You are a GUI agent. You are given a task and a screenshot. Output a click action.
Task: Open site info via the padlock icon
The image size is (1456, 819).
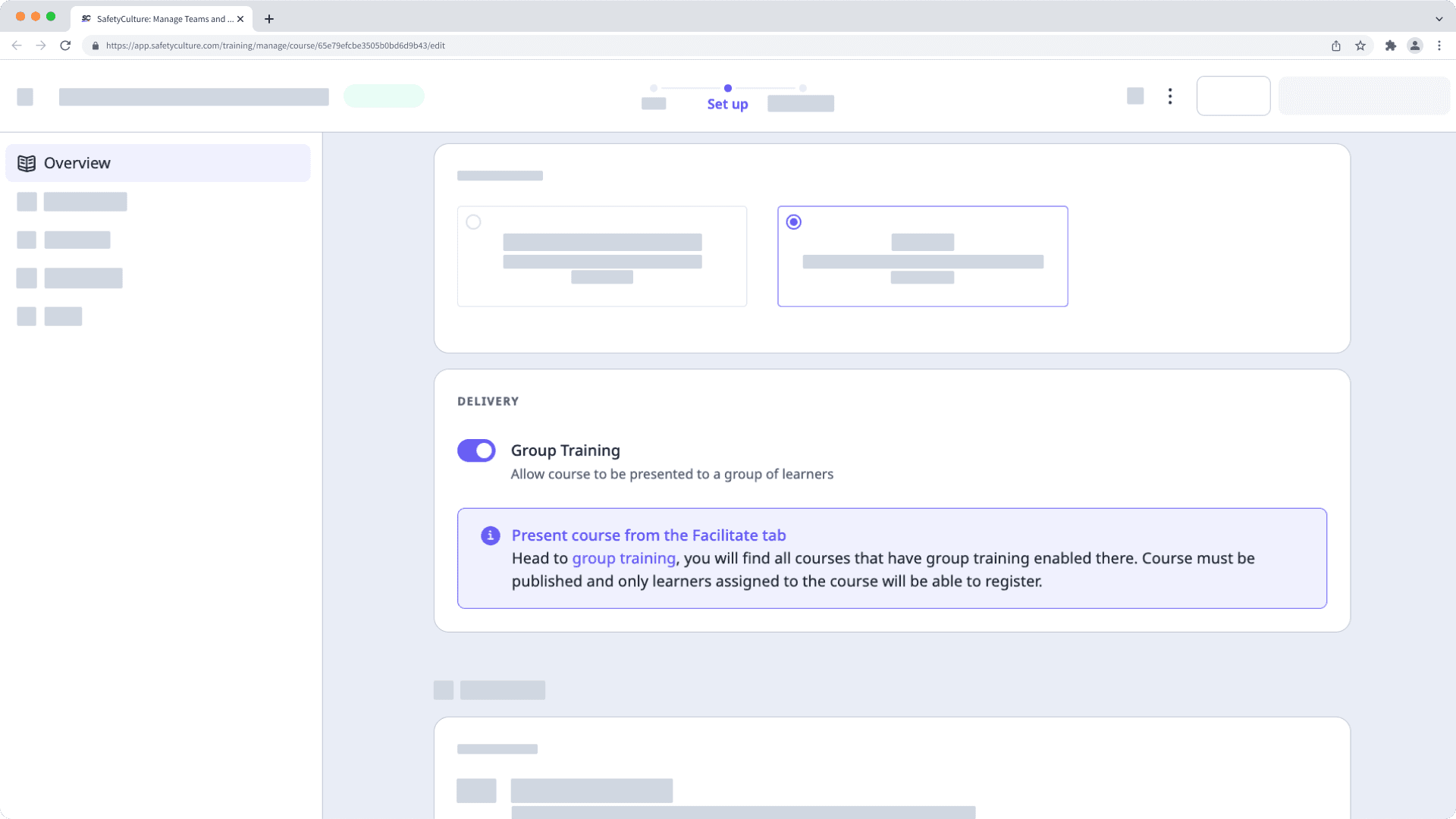coord(96,45)
